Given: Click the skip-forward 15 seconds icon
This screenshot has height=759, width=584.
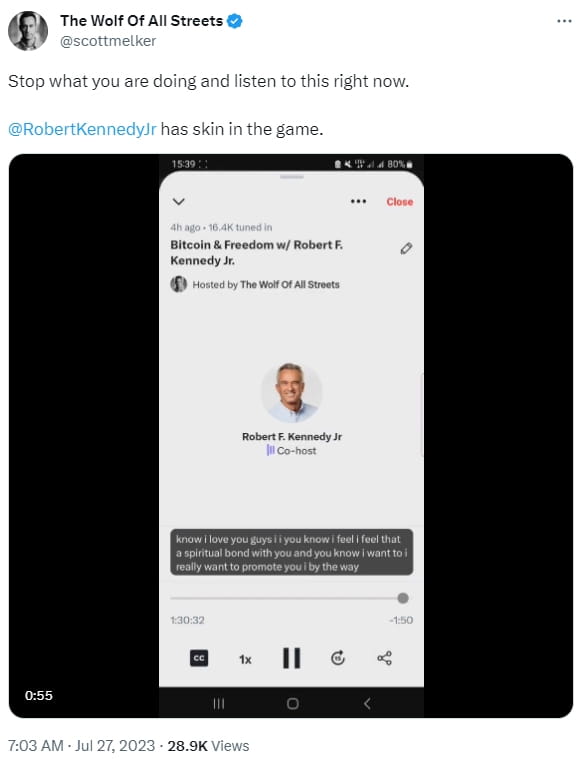Looking at the screenshot, I should 338,658.
